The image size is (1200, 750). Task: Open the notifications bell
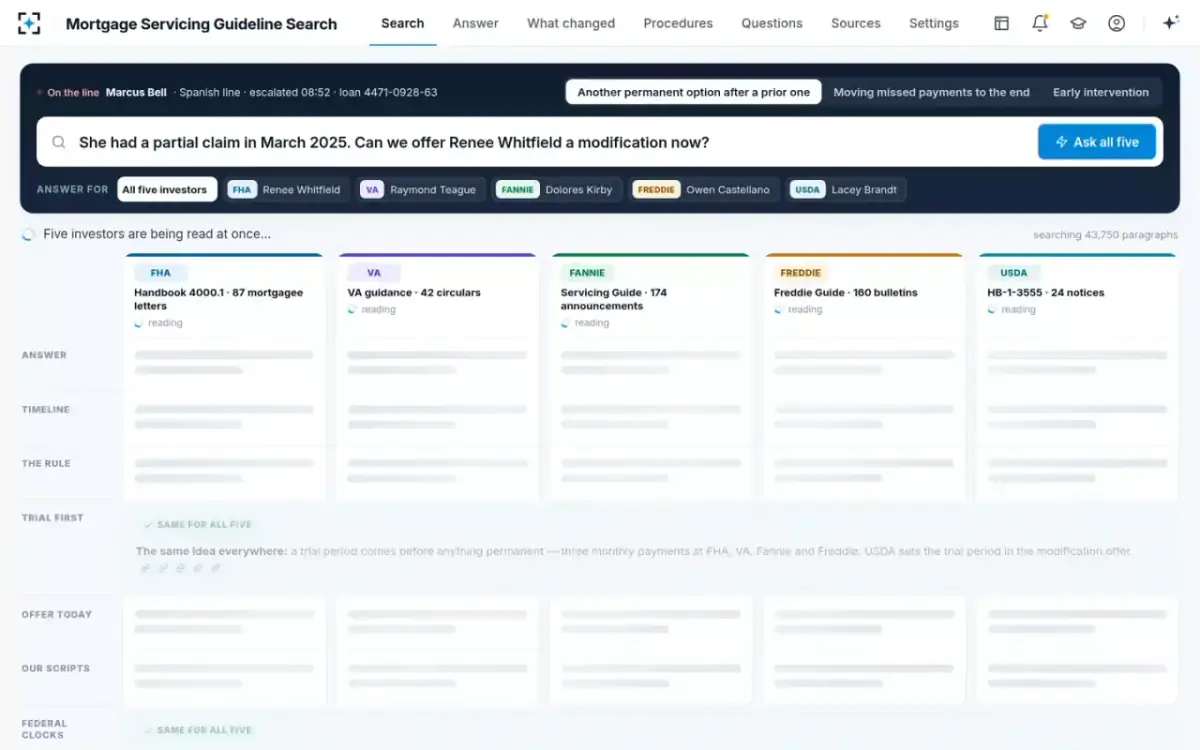pos(1040,23)
